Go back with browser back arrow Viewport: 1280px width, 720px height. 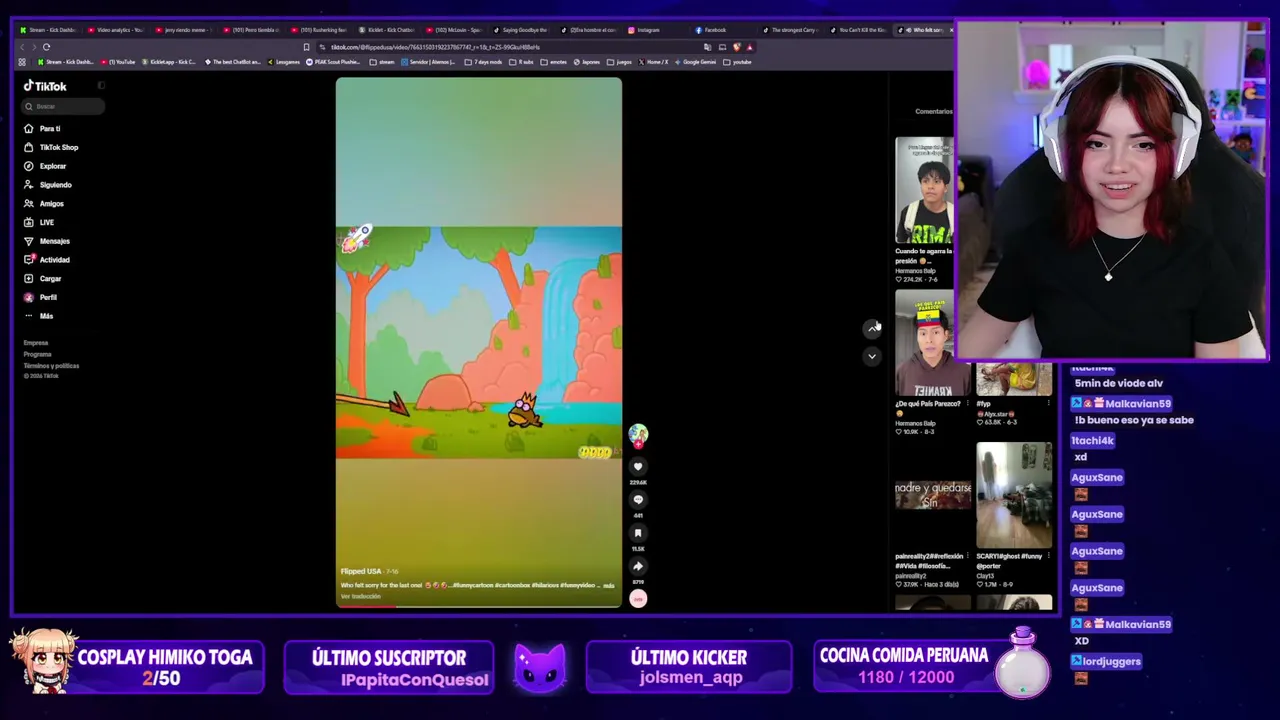[22, 47]
